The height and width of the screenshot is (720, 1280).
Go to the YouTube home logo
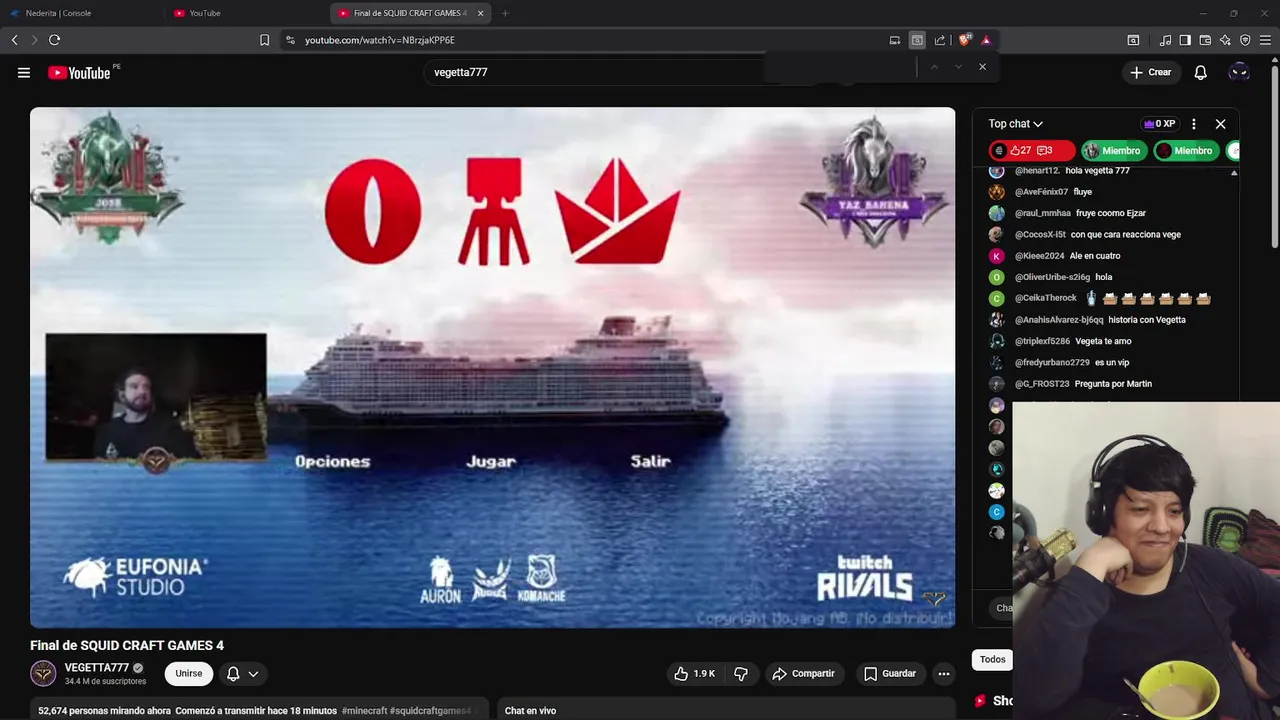(x=79, y=72)
